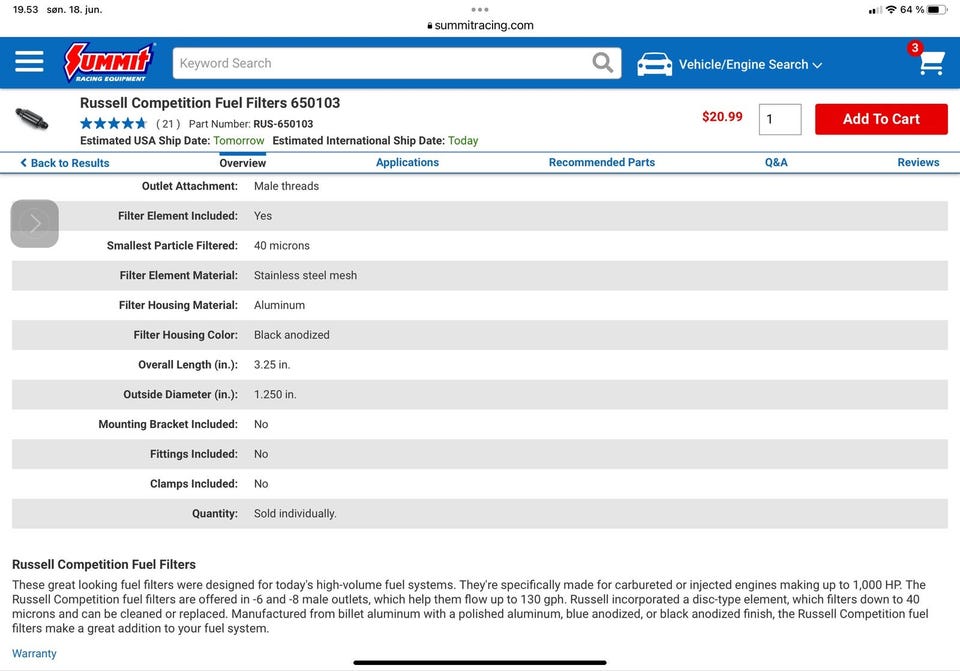Screen dimensions: 960x671
Task: Tap the Wi-Fi status icon
Action: (891, 10)
